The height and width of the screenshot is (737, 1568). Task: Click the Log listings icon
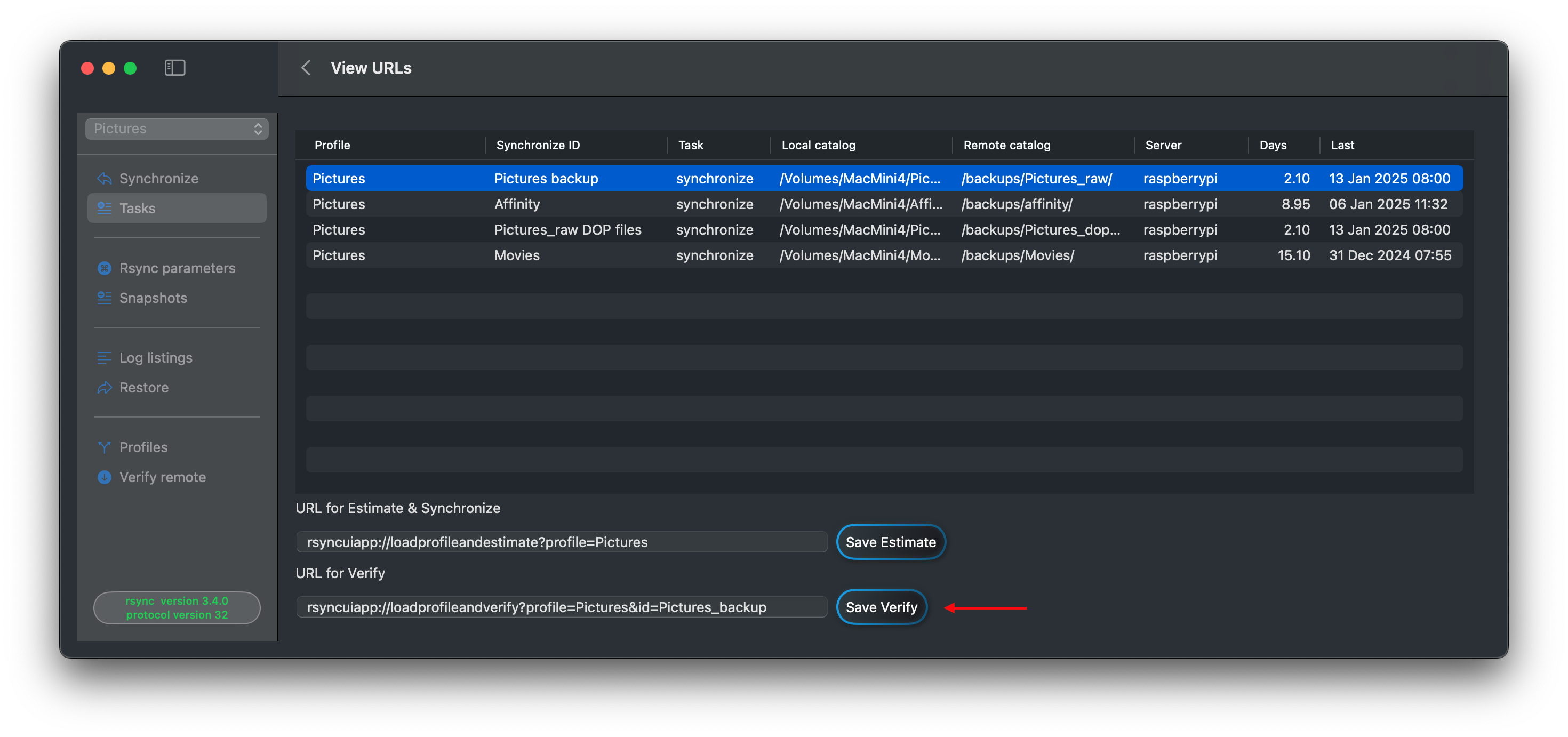click(105, 358)
